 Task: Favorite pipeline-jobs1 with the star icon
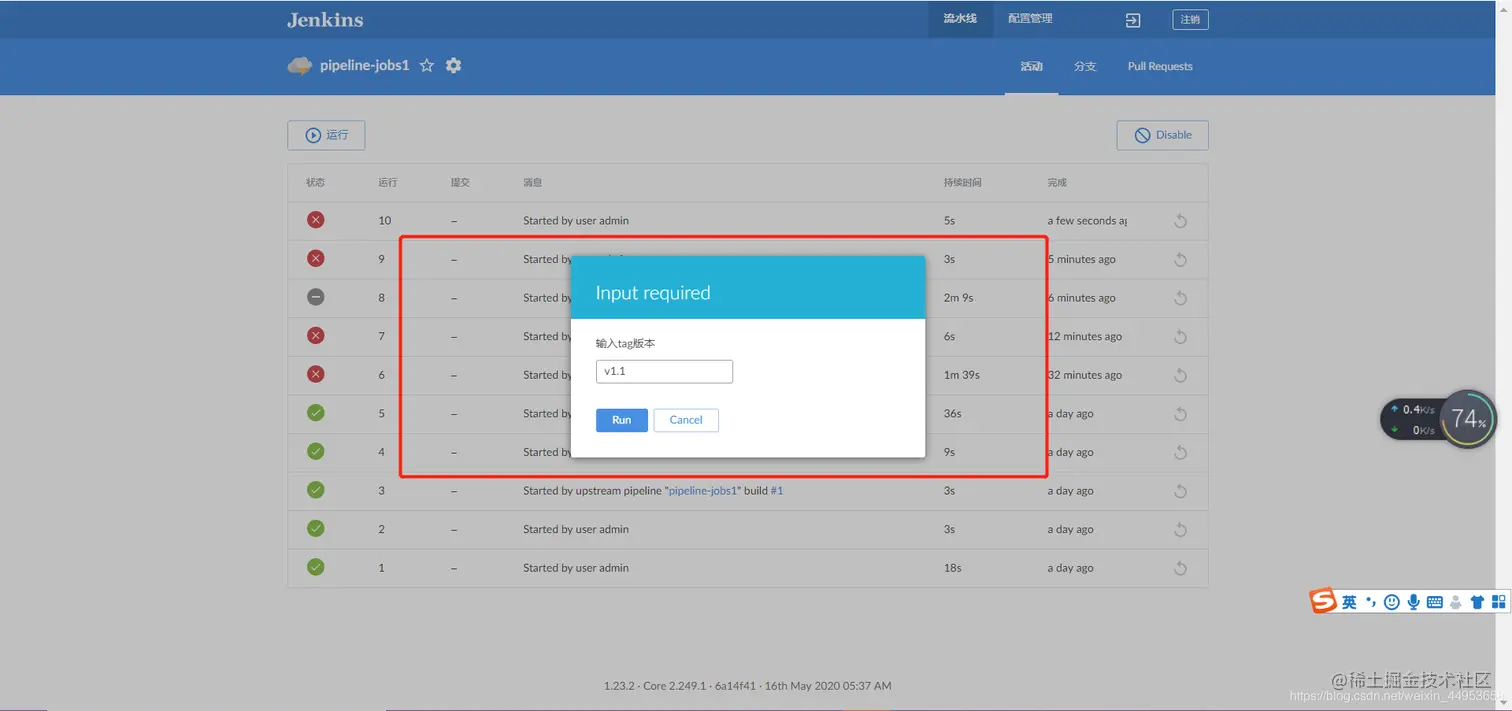427,66
